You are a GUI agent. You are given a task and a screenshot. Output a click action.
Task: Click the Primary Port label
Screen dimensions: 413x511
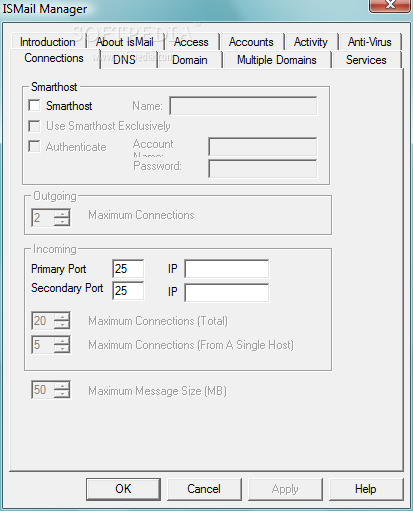(59, 269)
